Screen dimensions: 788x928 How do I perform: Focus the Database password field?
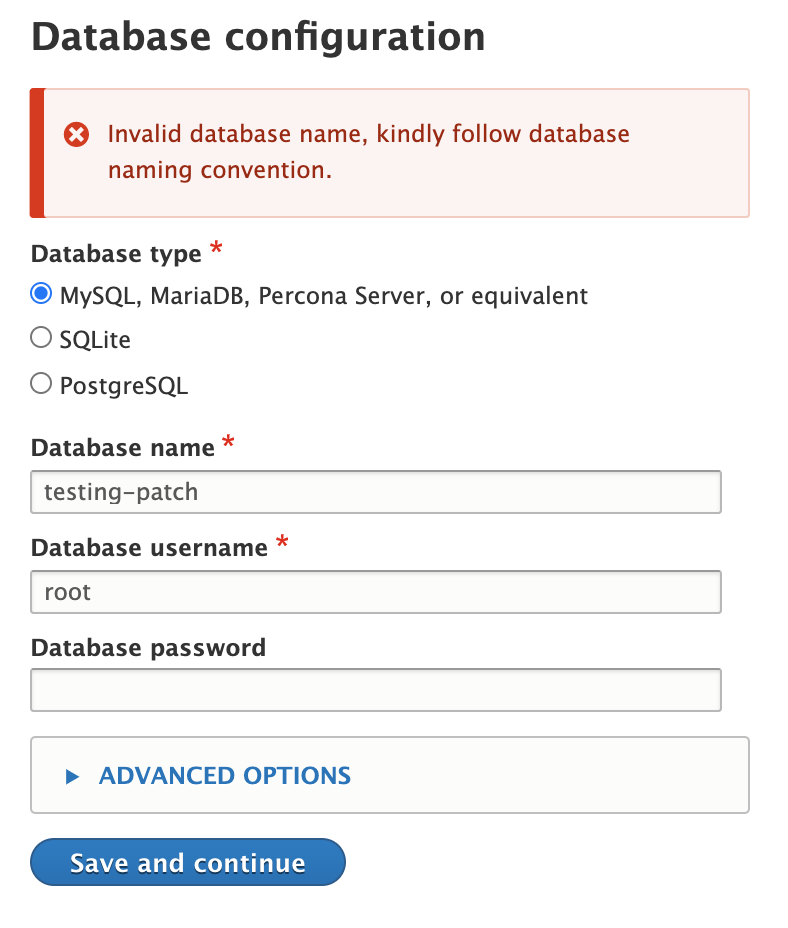376,690
